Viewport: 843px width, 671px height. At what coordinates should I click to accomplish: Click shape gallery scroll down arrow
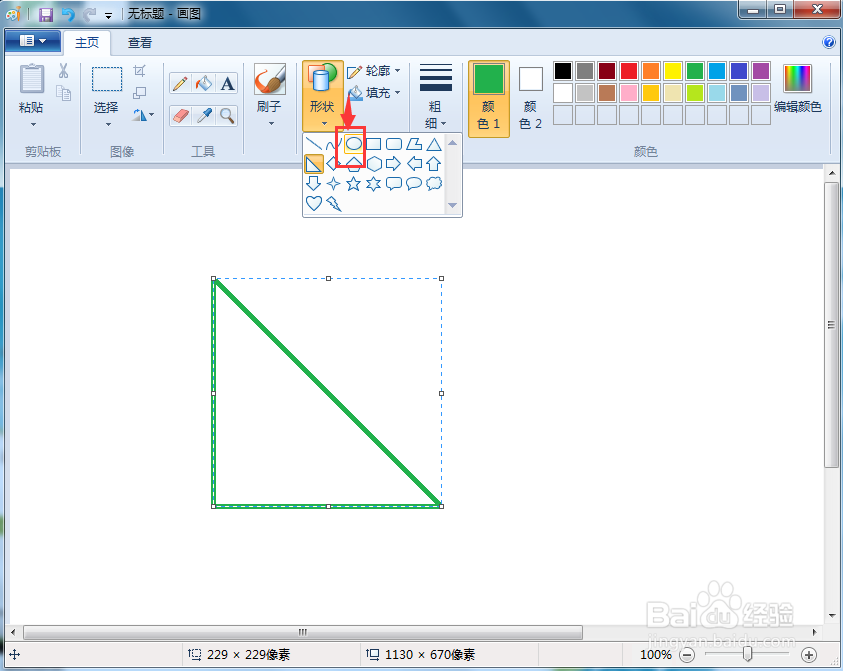click(452, 205)
